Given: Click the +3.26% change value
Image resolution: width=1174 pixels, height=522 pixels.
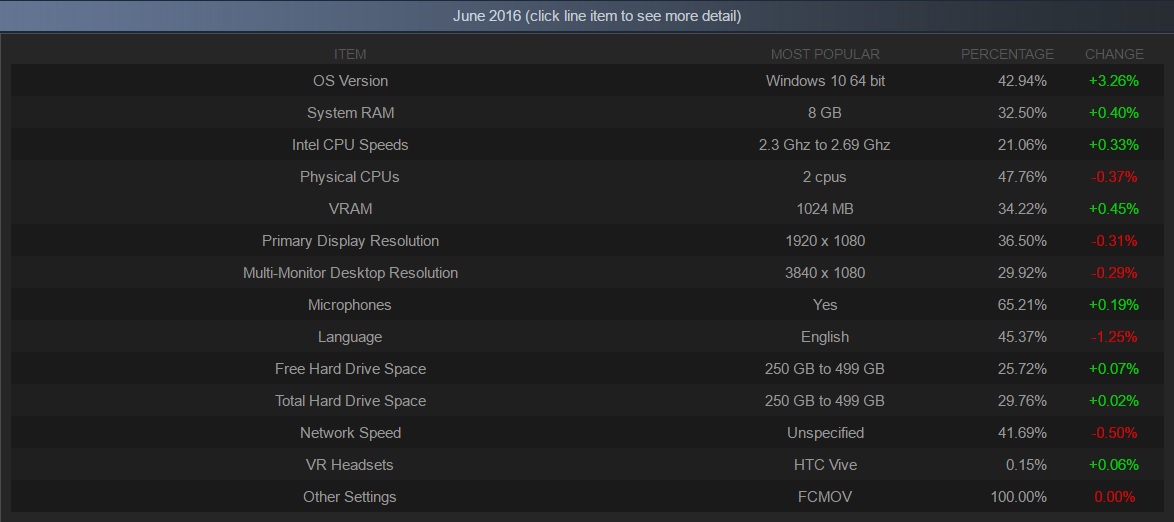Looking at the screenshot, I should tap(1113, 81).
